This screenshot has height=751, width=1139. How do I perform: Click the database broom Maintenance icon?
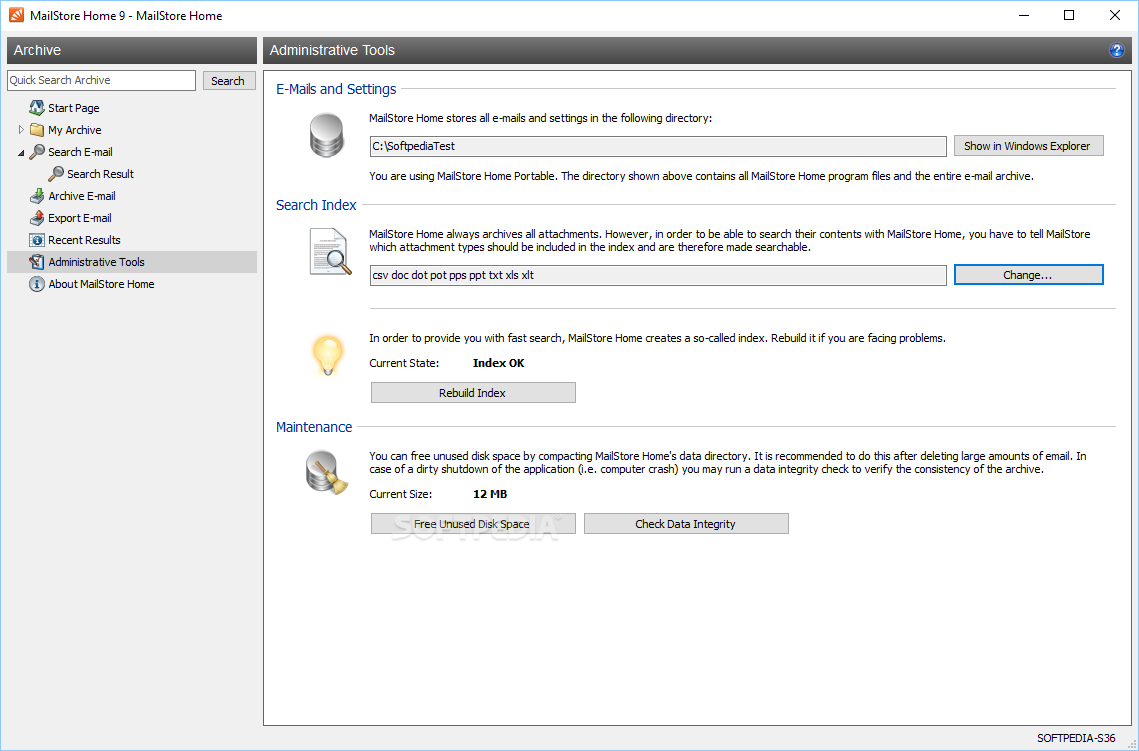[327, 473]
